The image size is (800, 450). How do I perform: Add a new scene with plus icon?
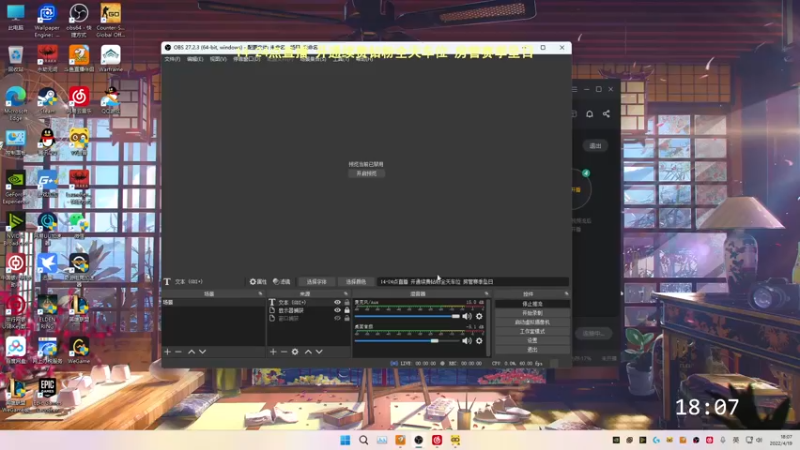point(167,352)
